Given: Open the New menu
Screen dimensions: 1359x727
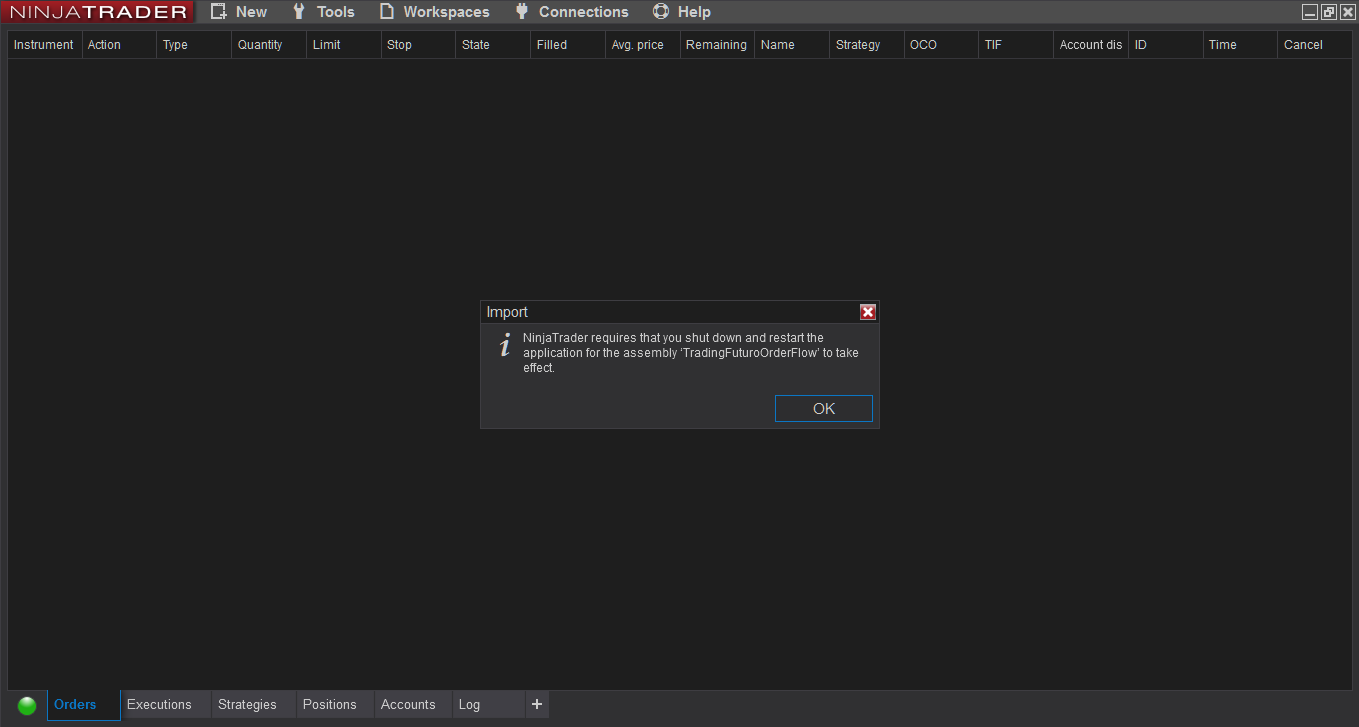Looking at the screenshot, I should (x=239, y=12).
